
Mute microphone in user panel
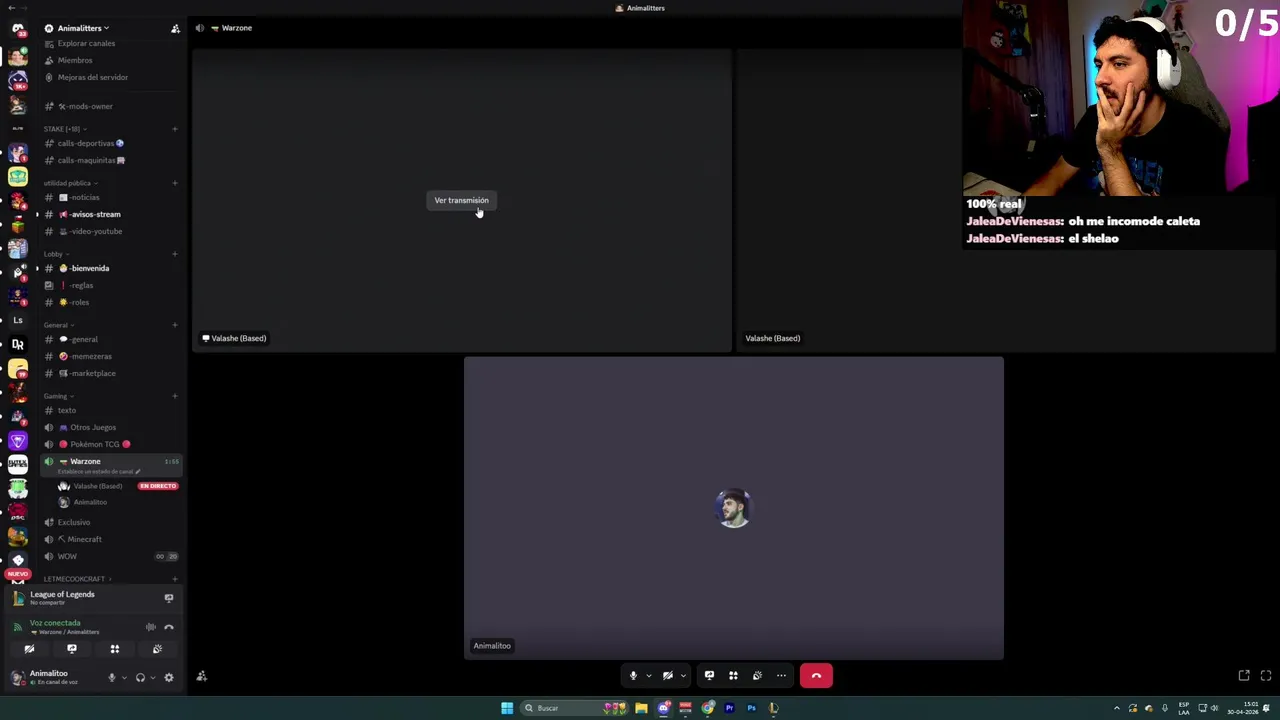(112, 677)
